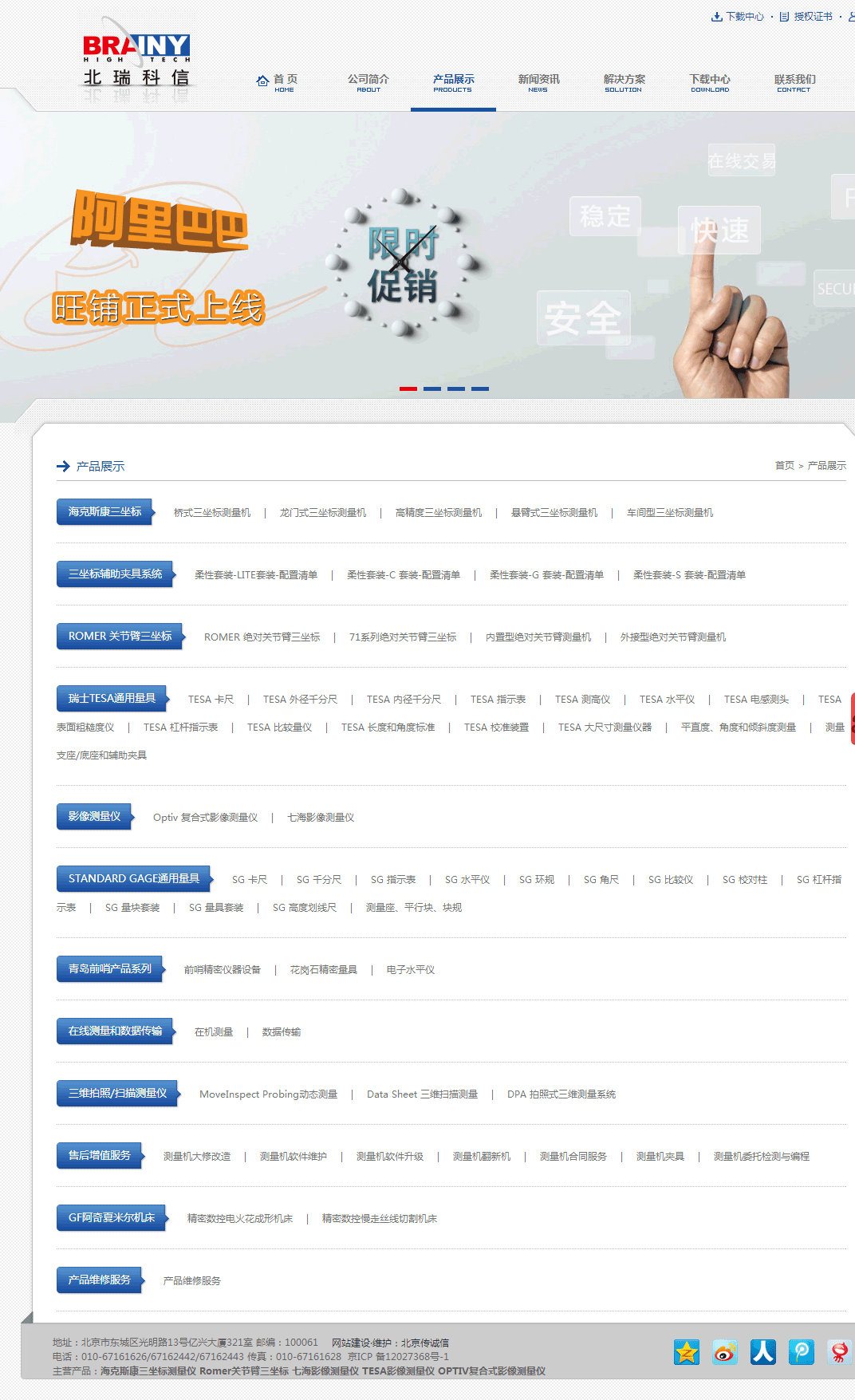Open the 车间型三坐标测量机 link
This screenshot has width=855, height=1400.
tap(670, 513)
